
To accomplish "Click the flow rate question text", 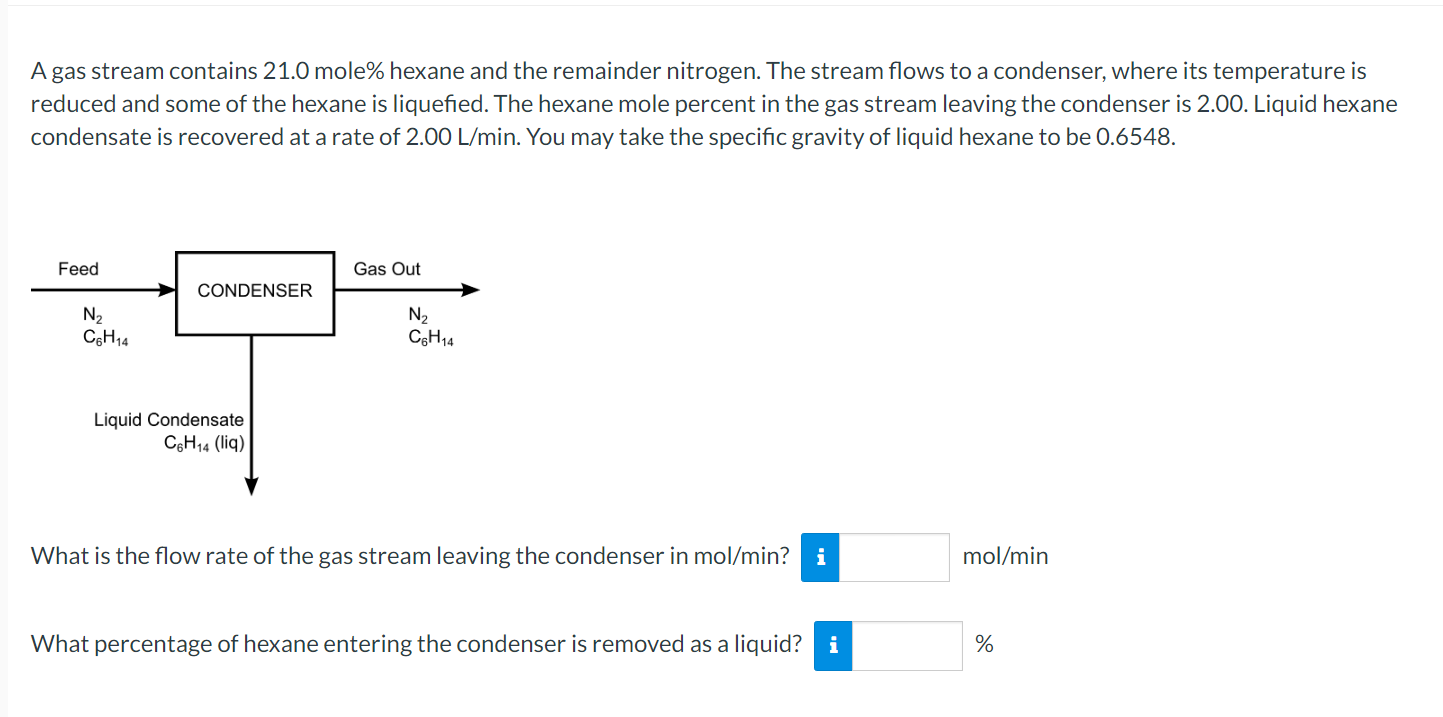I will click(x=410, y=556).
